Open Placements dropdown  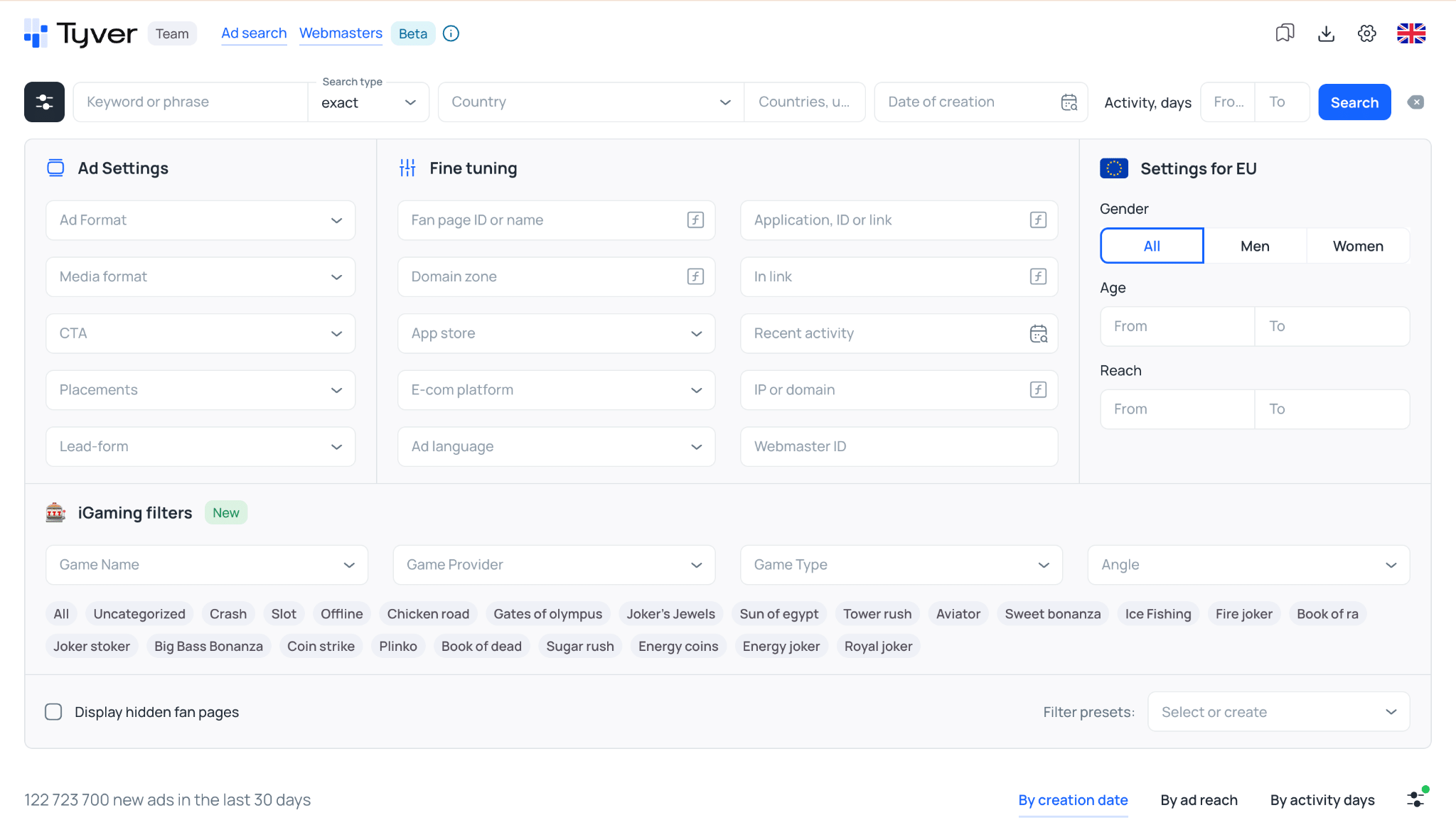pyautogui.click(x=200, y=389)
